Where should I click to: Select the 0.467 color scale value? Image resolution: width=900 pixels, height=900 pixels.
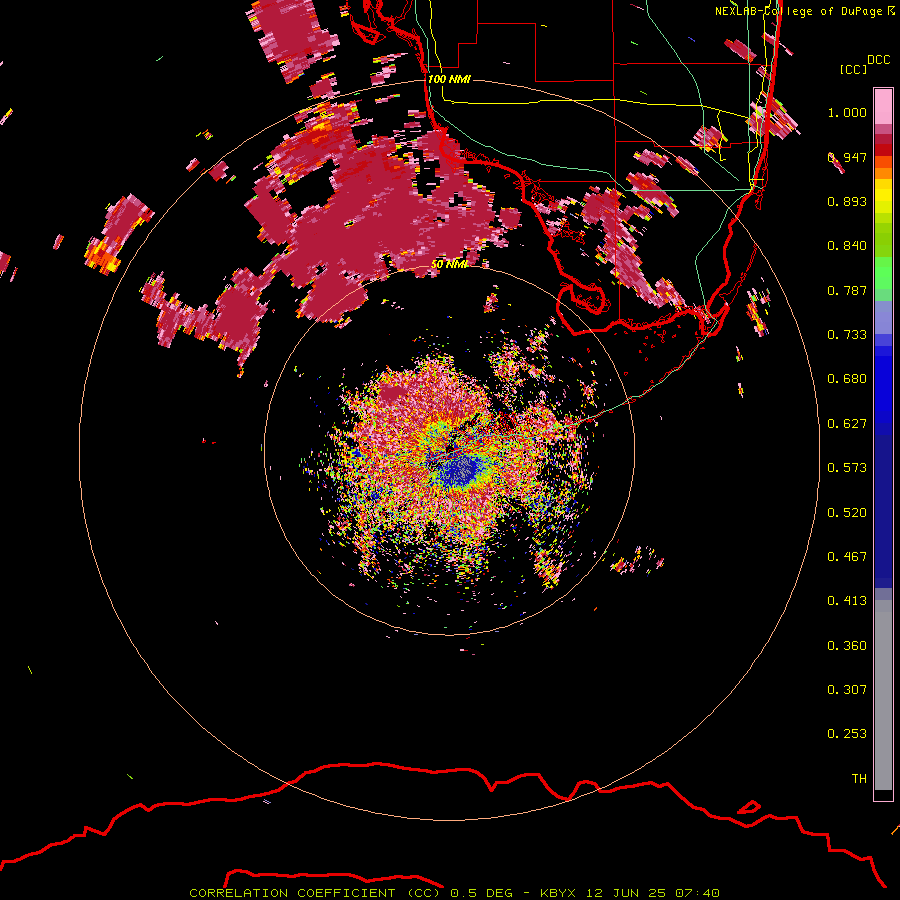[x=847, y=557]
